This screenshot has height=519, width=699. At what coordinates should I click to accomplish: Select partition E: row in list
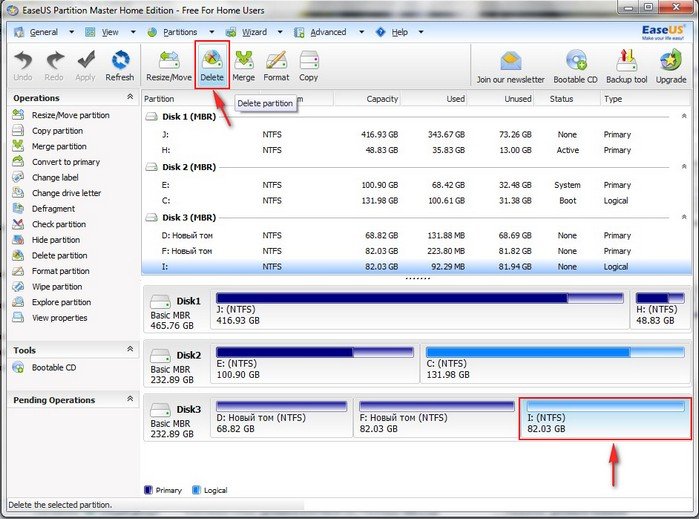click(417, 185)
